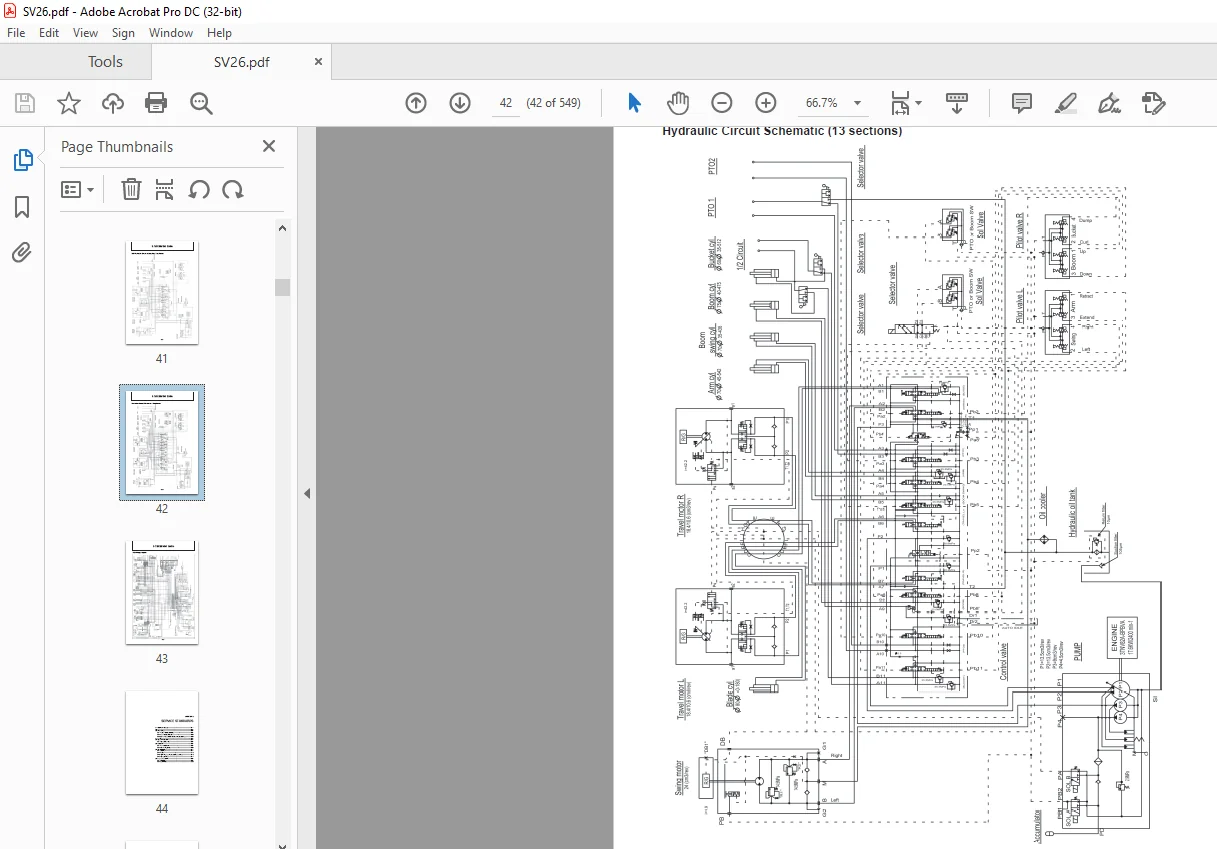Click the '(42 of 549)' page count text
The image size is (1217, 849).
pyautogui.click(x=553, y=103)
